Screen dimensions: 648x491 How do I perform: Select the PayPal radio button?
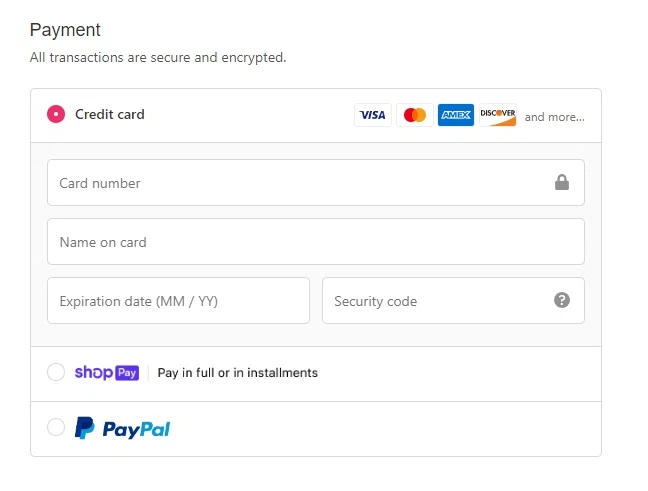56,428
